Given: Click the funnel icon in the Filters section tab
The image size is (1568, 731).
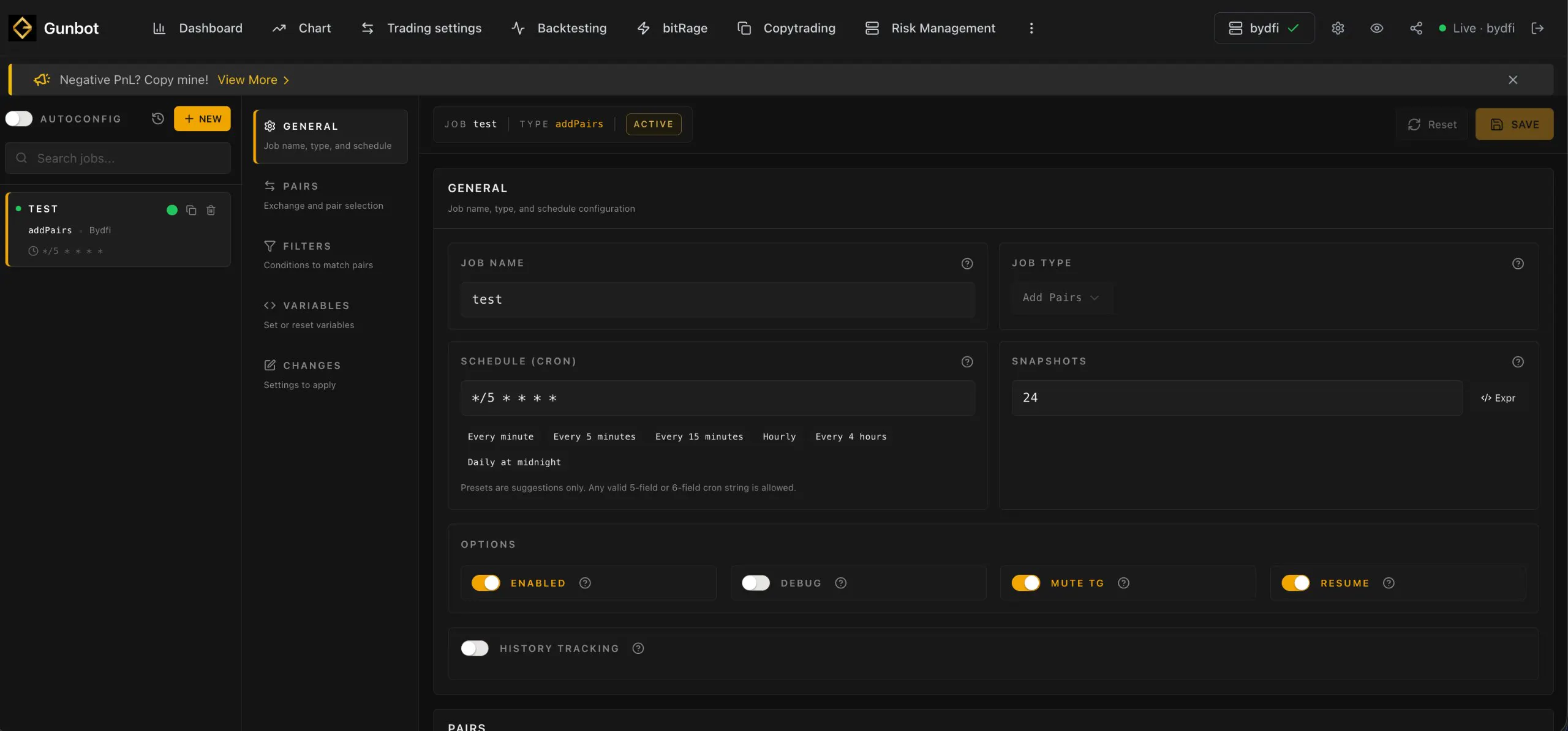Looking at the screenshot, I should (269, 246).
